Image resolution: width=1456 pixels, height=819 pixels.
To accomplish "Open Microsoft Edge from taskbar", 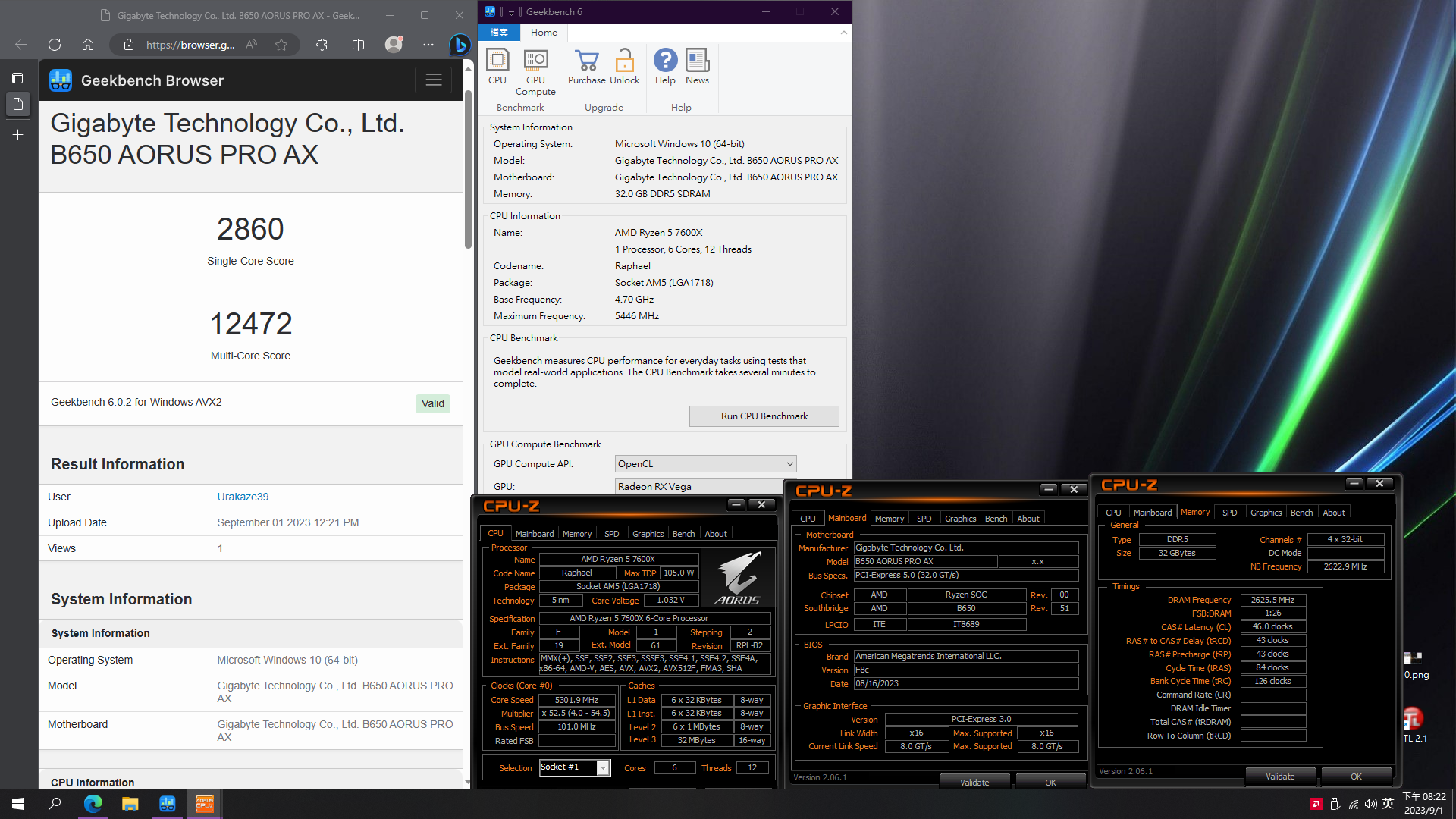I will point(93,804).
